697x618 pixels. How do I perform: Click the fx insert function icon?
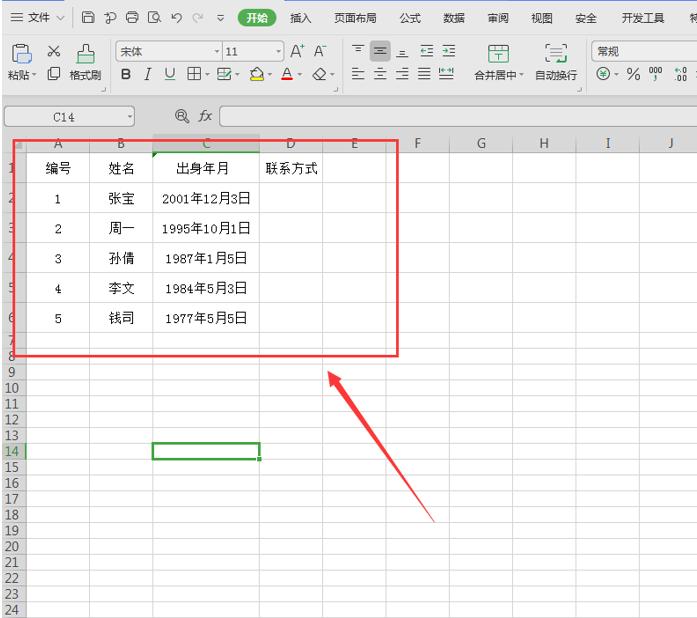(205, 116)
